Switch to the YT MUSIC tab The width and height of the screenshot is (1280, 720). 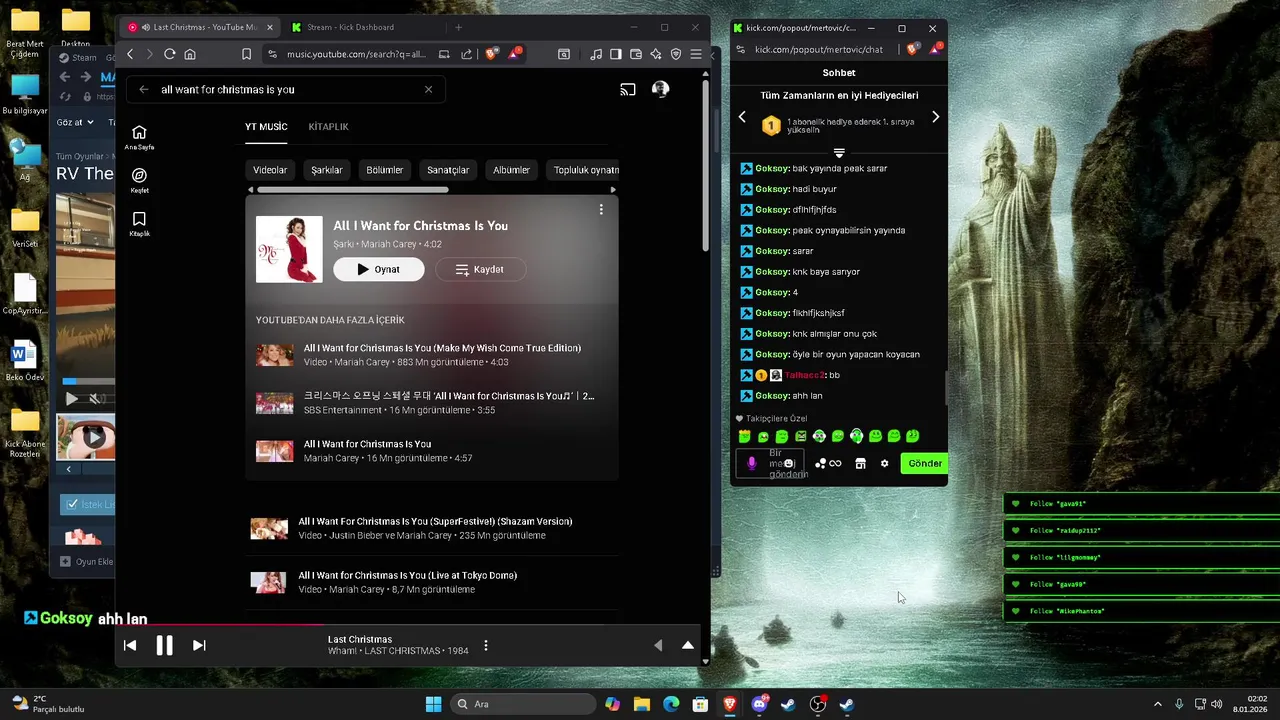click(x=266, y=127)
